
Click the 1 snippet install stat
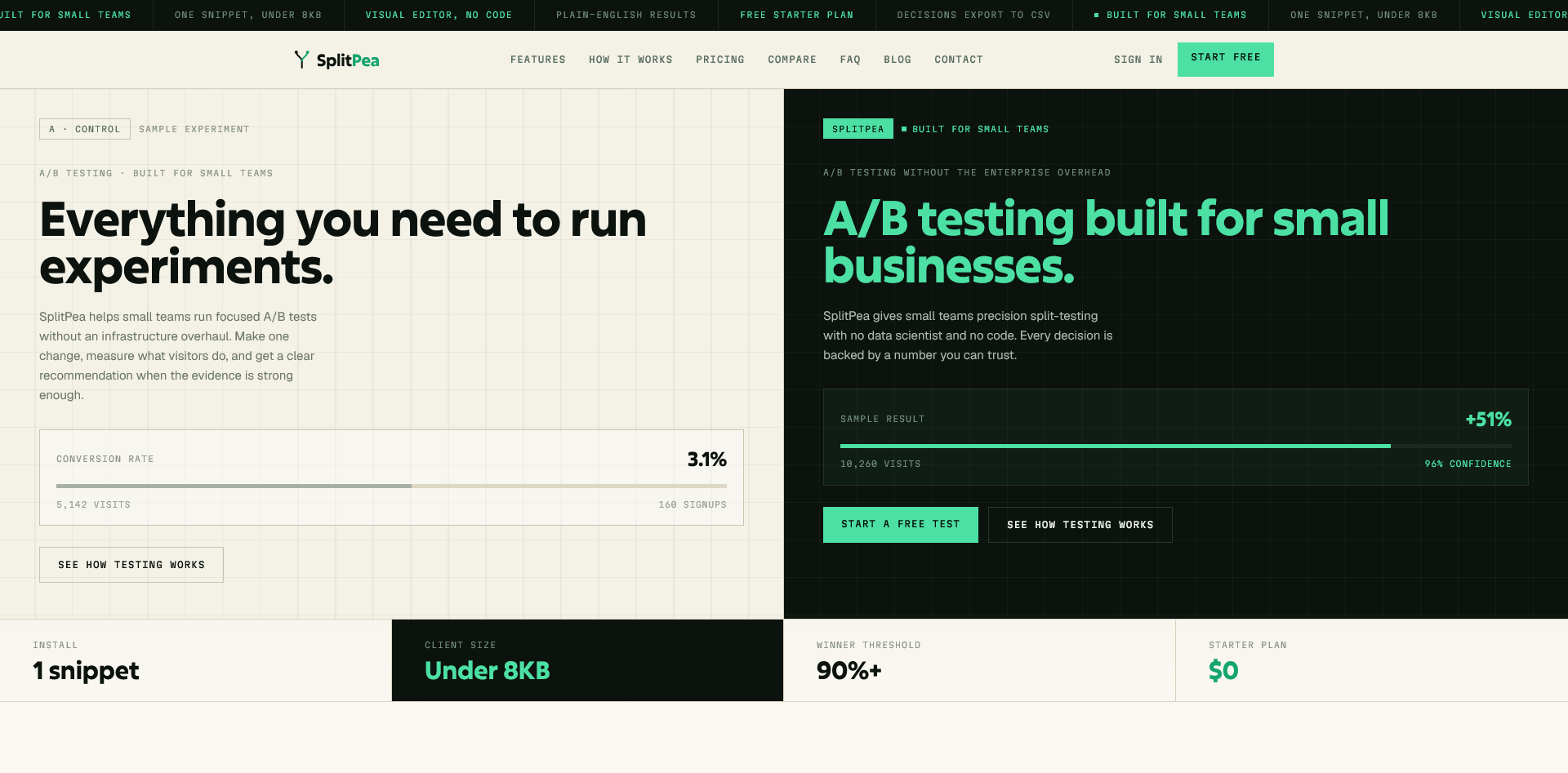(86, 671)
